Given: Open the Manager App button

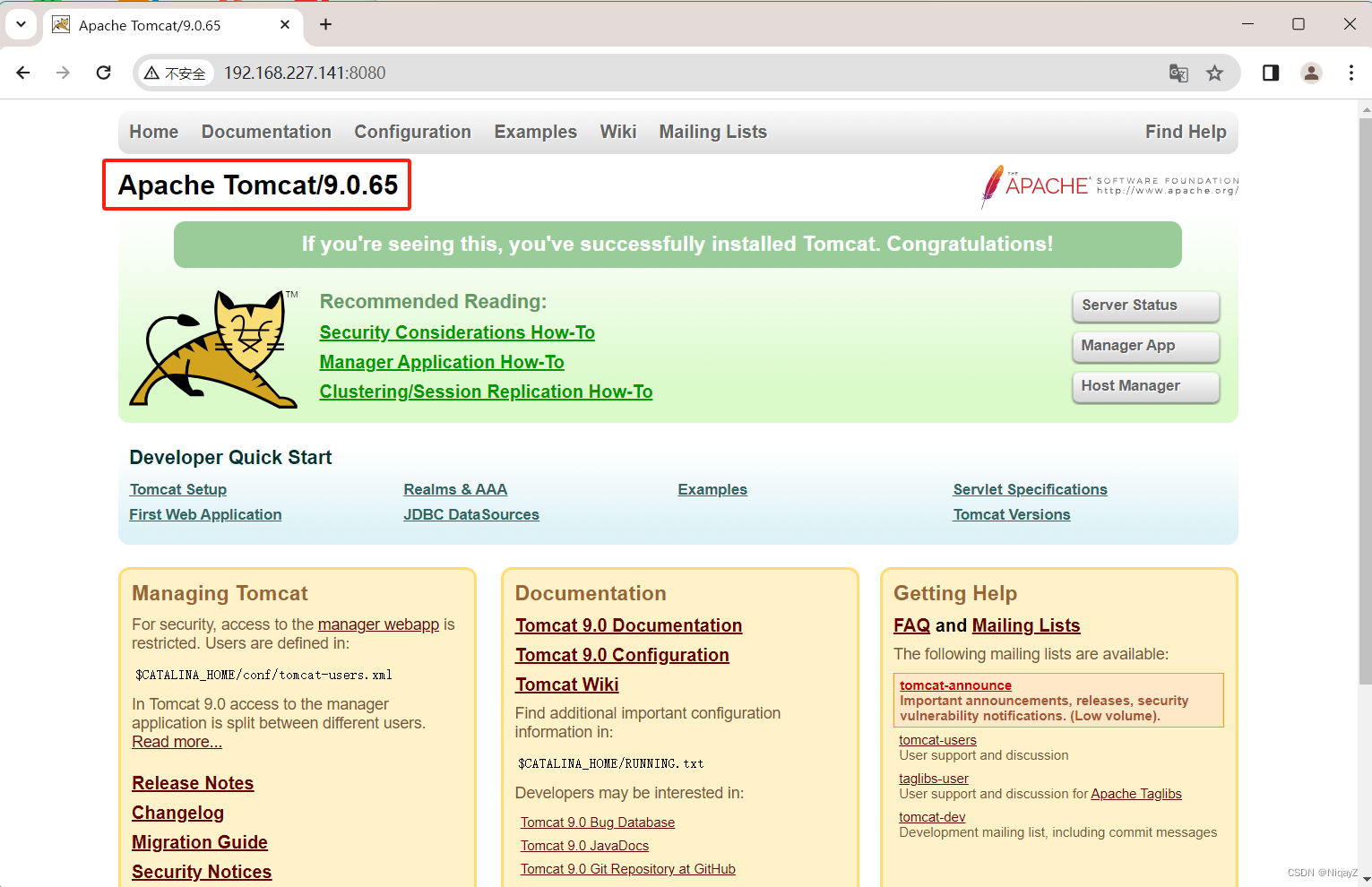Looking at the screenshot, I should [x=1146, y=346].
